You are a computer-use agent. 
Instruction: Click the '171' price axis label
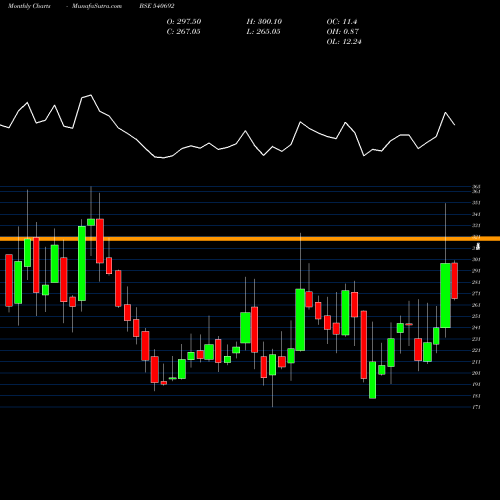pyautogui.click(x=476, y=407)
